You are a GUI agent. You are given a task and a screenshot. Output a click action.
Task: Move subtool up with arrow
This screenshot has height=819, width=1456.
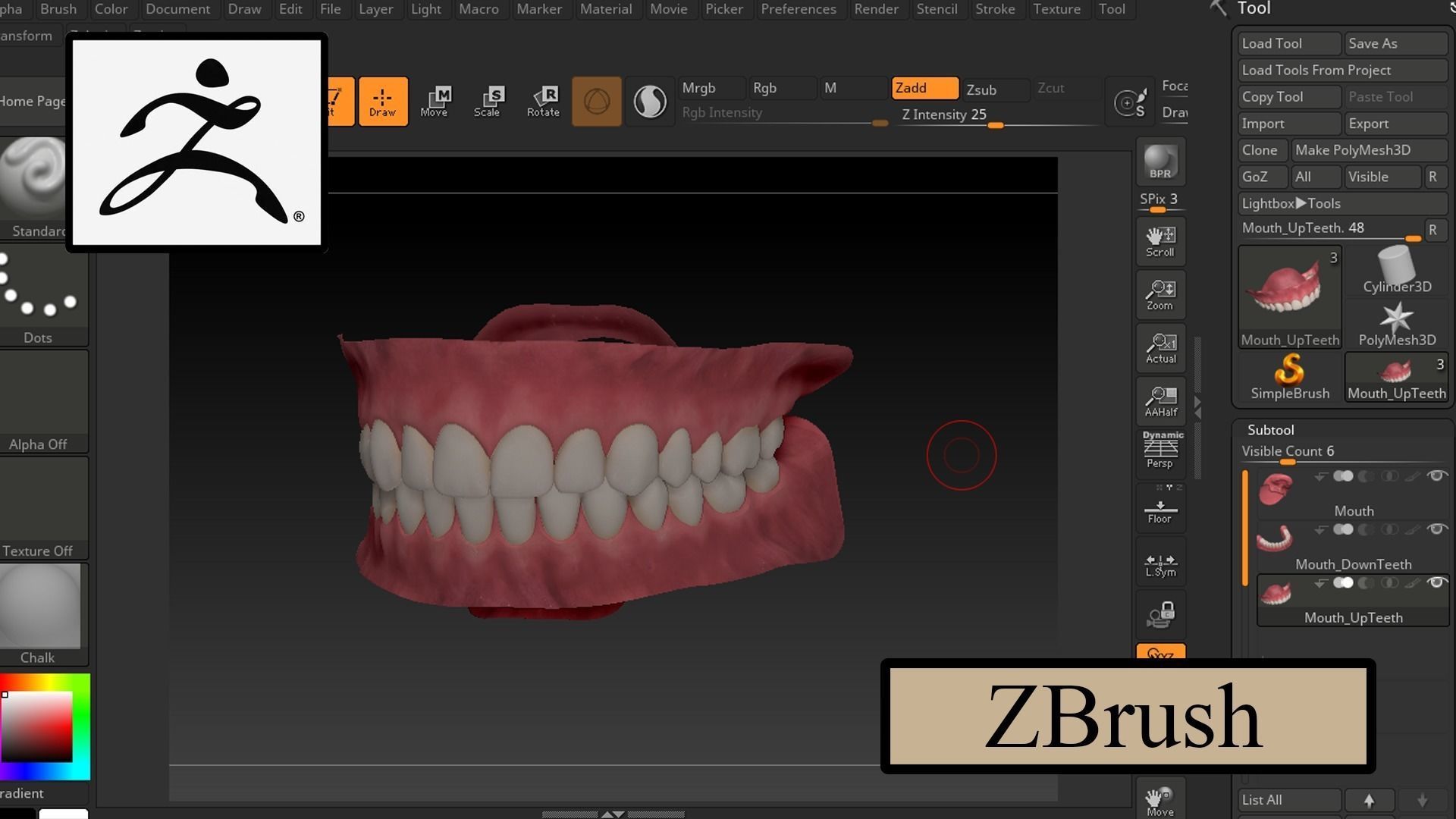(1370, 800)
